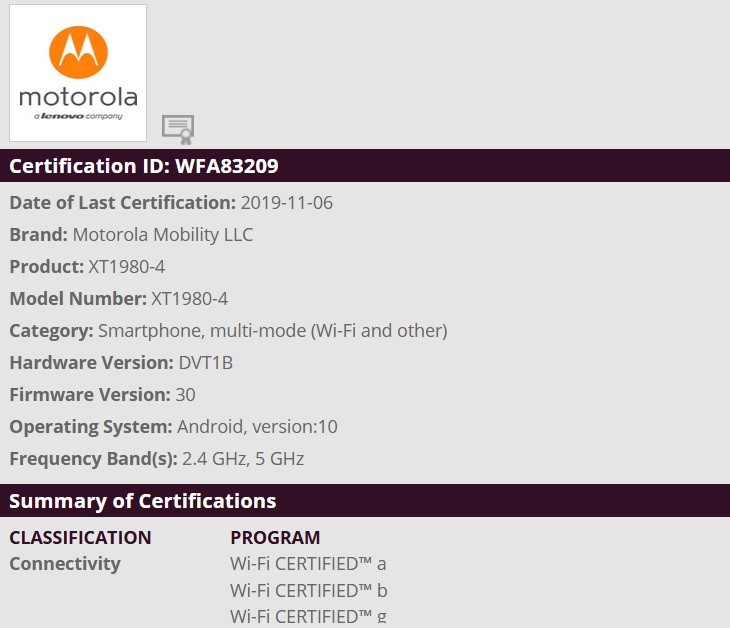Screen dimensions: 730x628
Task: Click the Wi-Fi CERTIFIED g entry
Action: click(308, 617)
